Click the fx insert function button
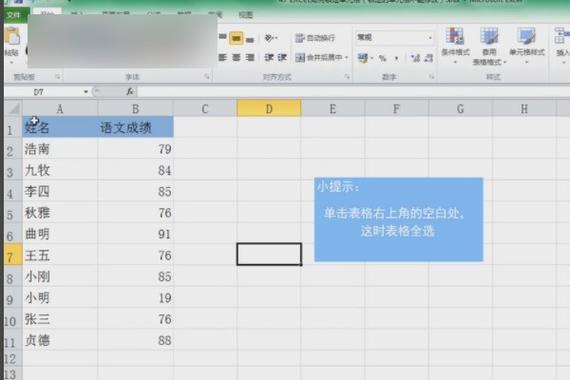 [130, 92]
